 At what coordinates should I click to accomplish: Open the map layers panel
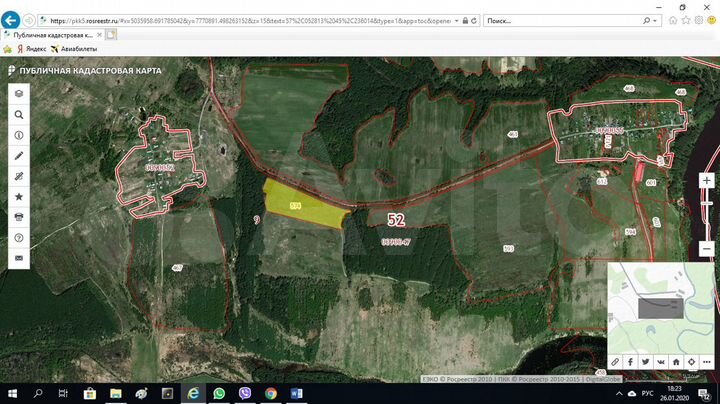tap(19, 92)
